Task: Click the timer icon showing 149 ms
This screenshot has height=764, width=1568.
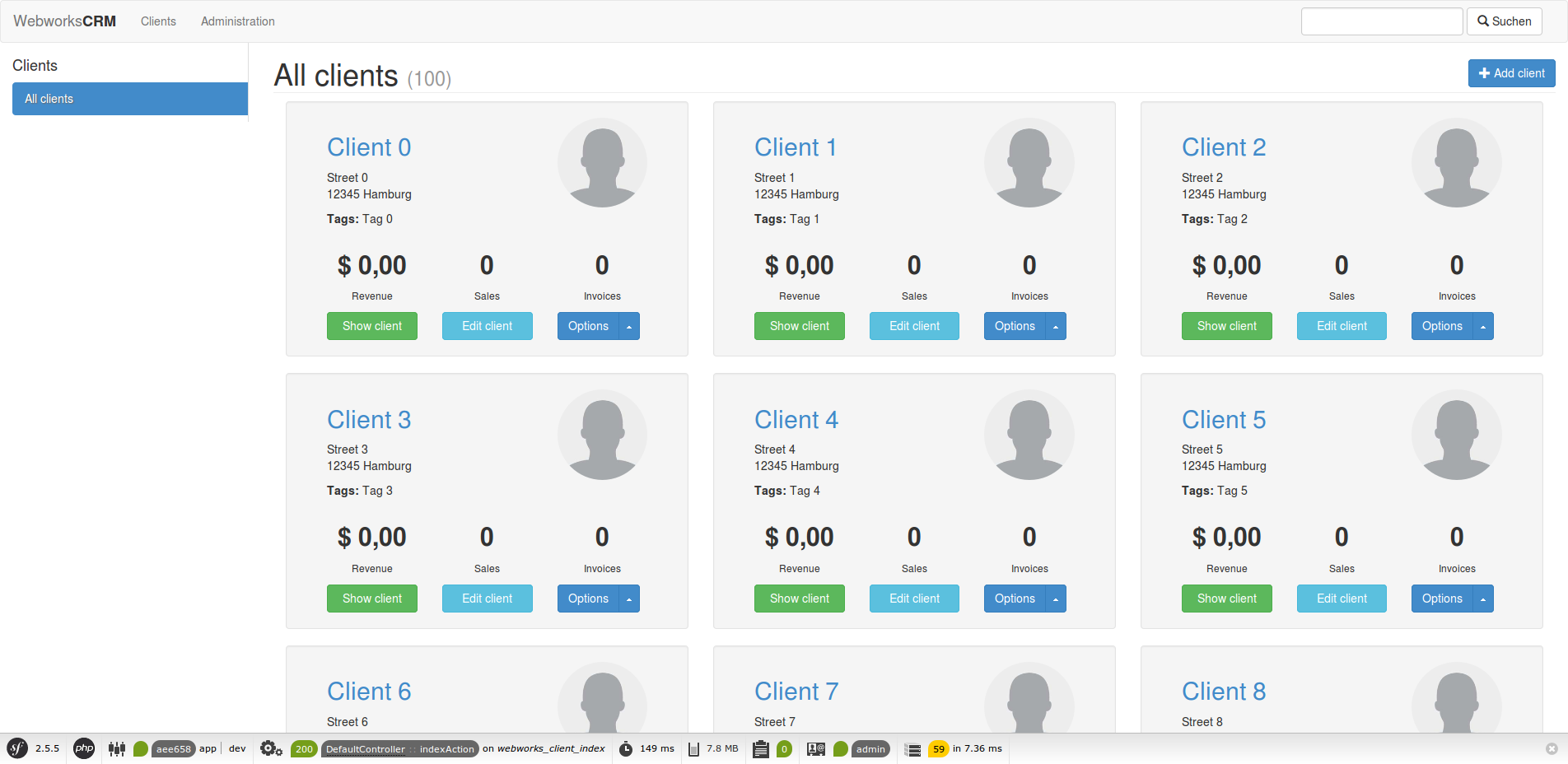Action: [x=647, y=749]
